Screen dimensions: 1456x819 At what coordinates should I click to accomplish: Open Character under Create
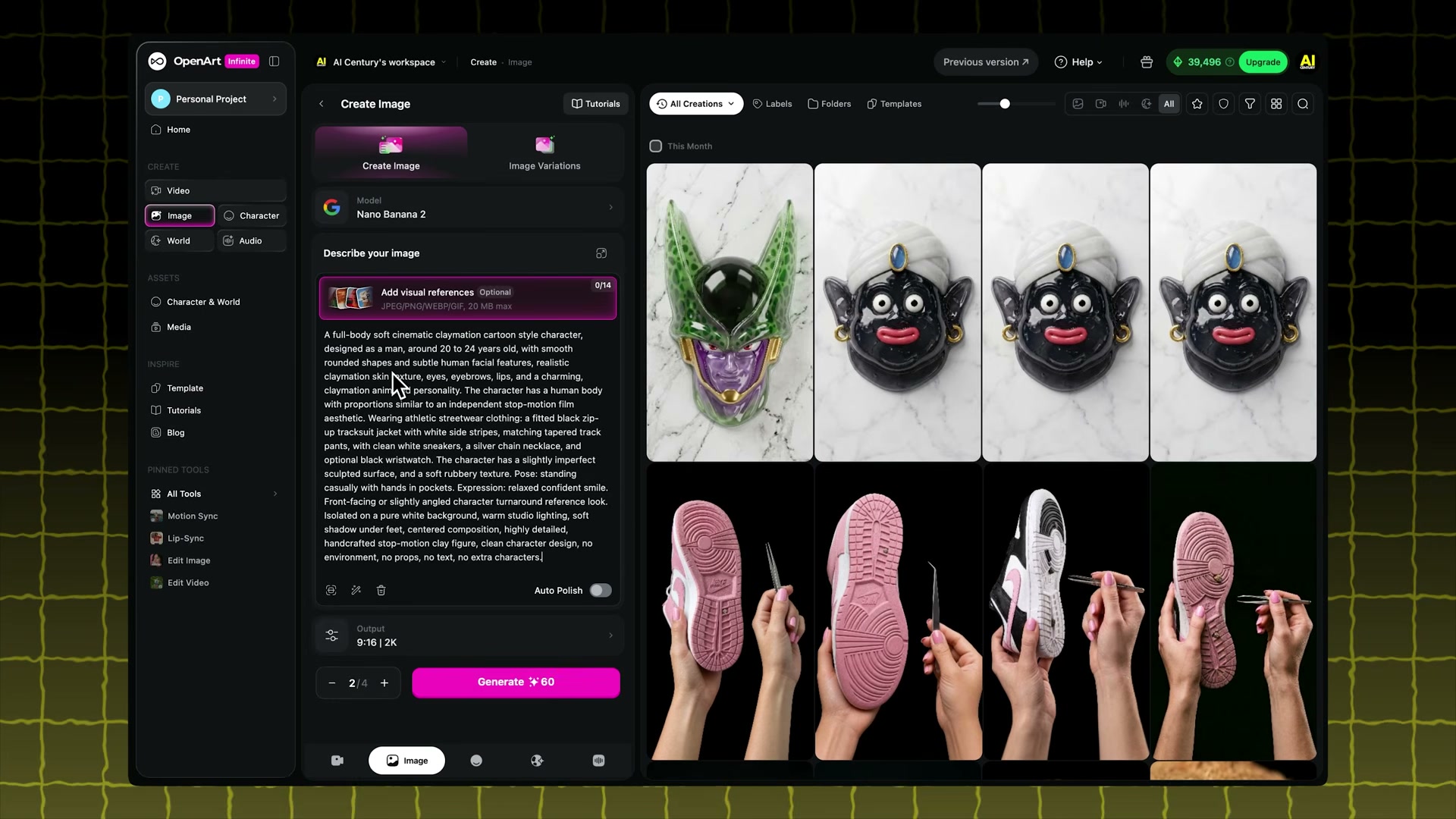click(x=252, y=216)
